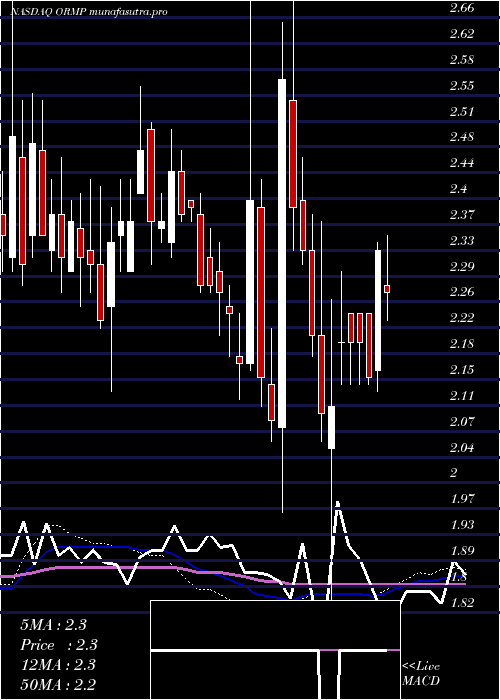
Task: Click the 2.07 price axis label
Action: point(462,421)
